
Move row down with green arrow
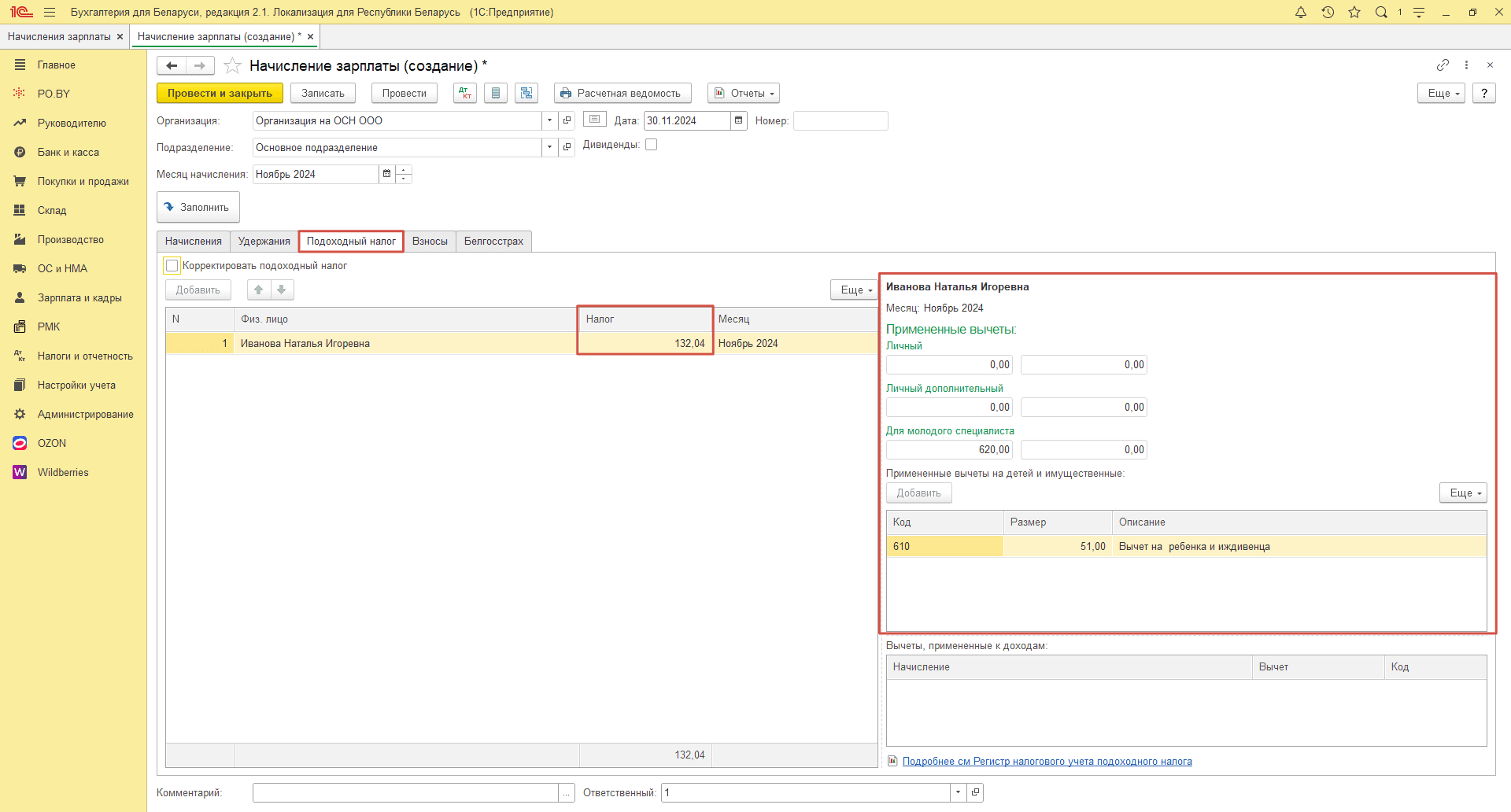[282, 290]
